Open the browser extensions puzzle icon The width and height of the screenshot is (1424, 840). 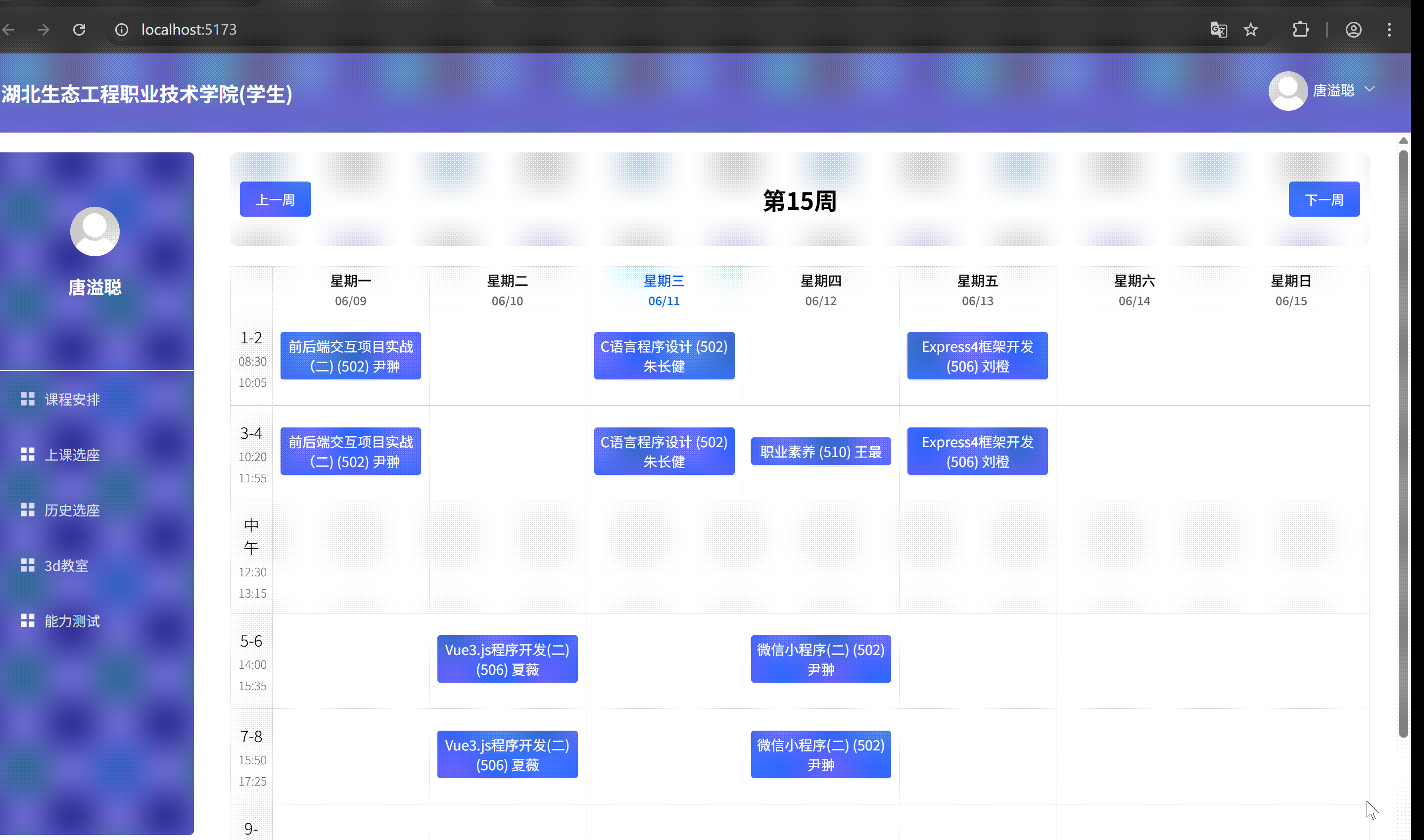[x=1301, y=29]
